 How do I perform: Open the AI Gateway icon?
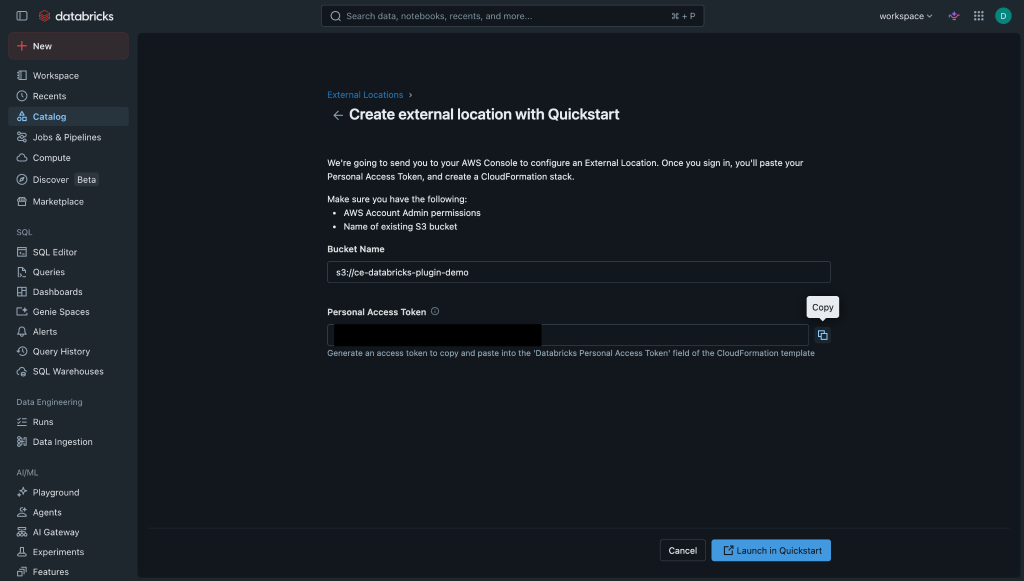coord(22,532)
